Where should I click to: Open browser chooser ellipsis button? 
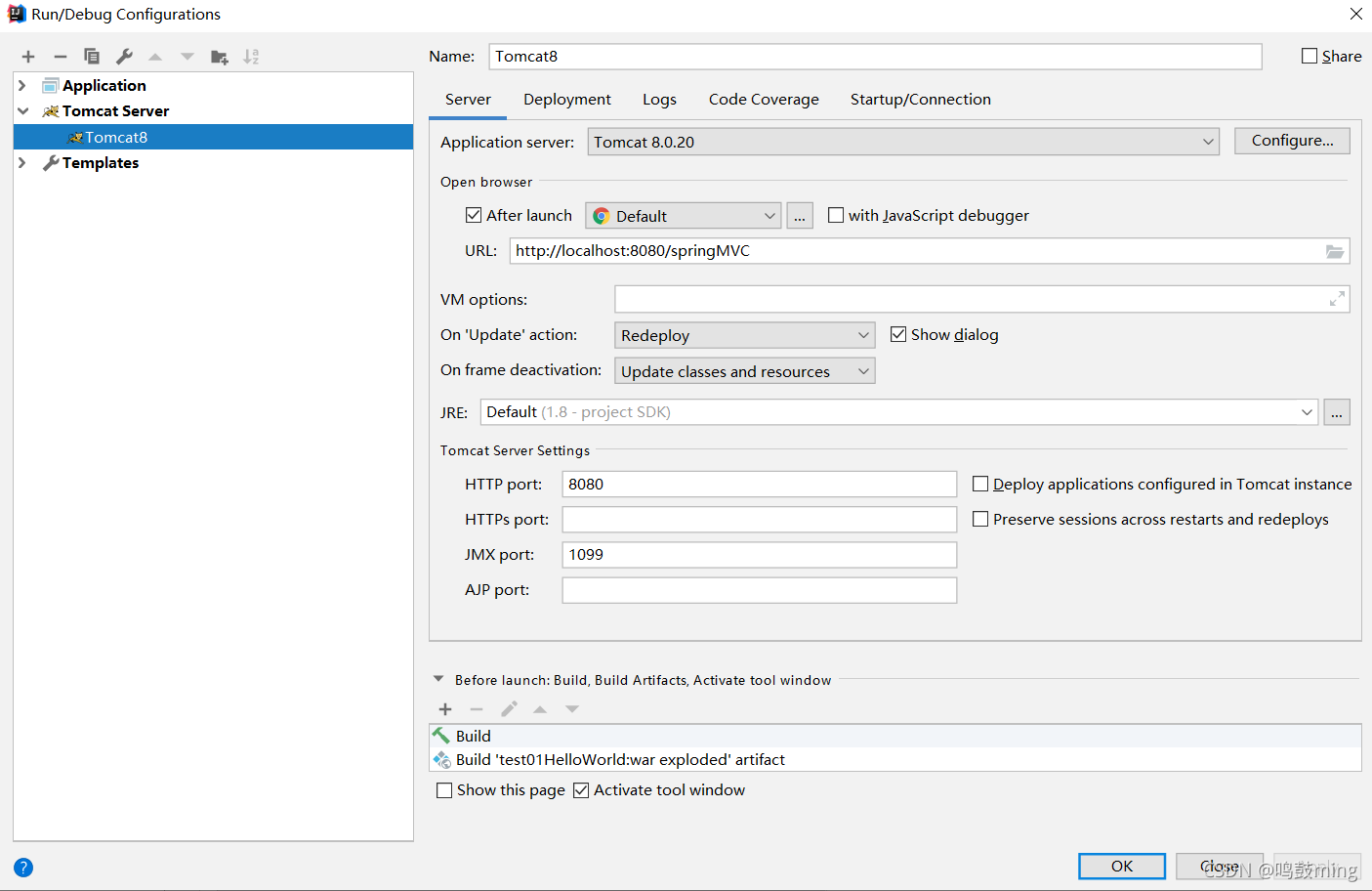click(800, 216)
